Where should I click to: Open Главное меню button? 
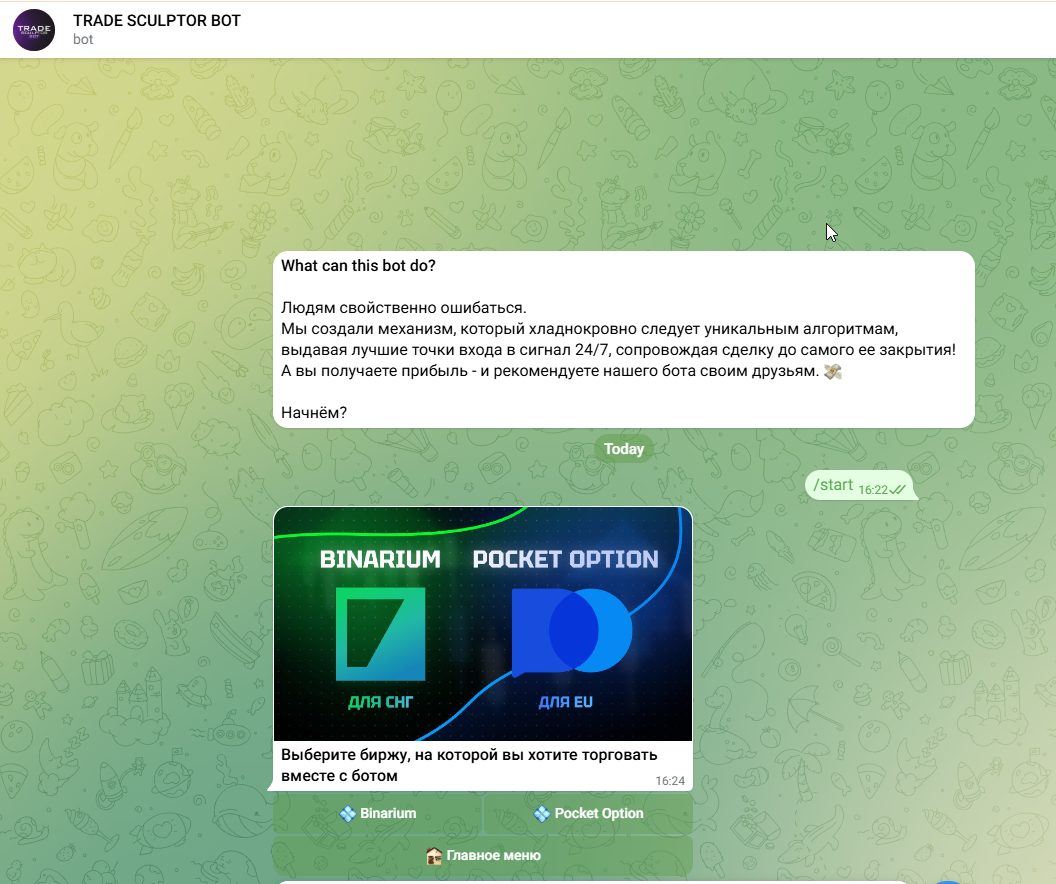[483, 856]
